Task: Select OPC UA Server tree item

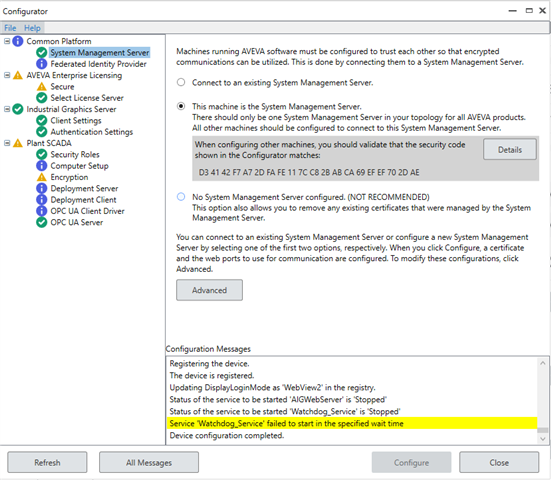Action: (77, 222)
